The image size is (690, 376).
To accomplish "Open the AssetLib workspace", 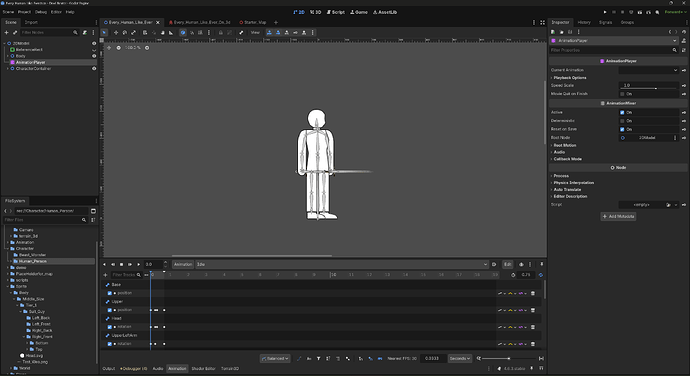I will pos(385,12).
